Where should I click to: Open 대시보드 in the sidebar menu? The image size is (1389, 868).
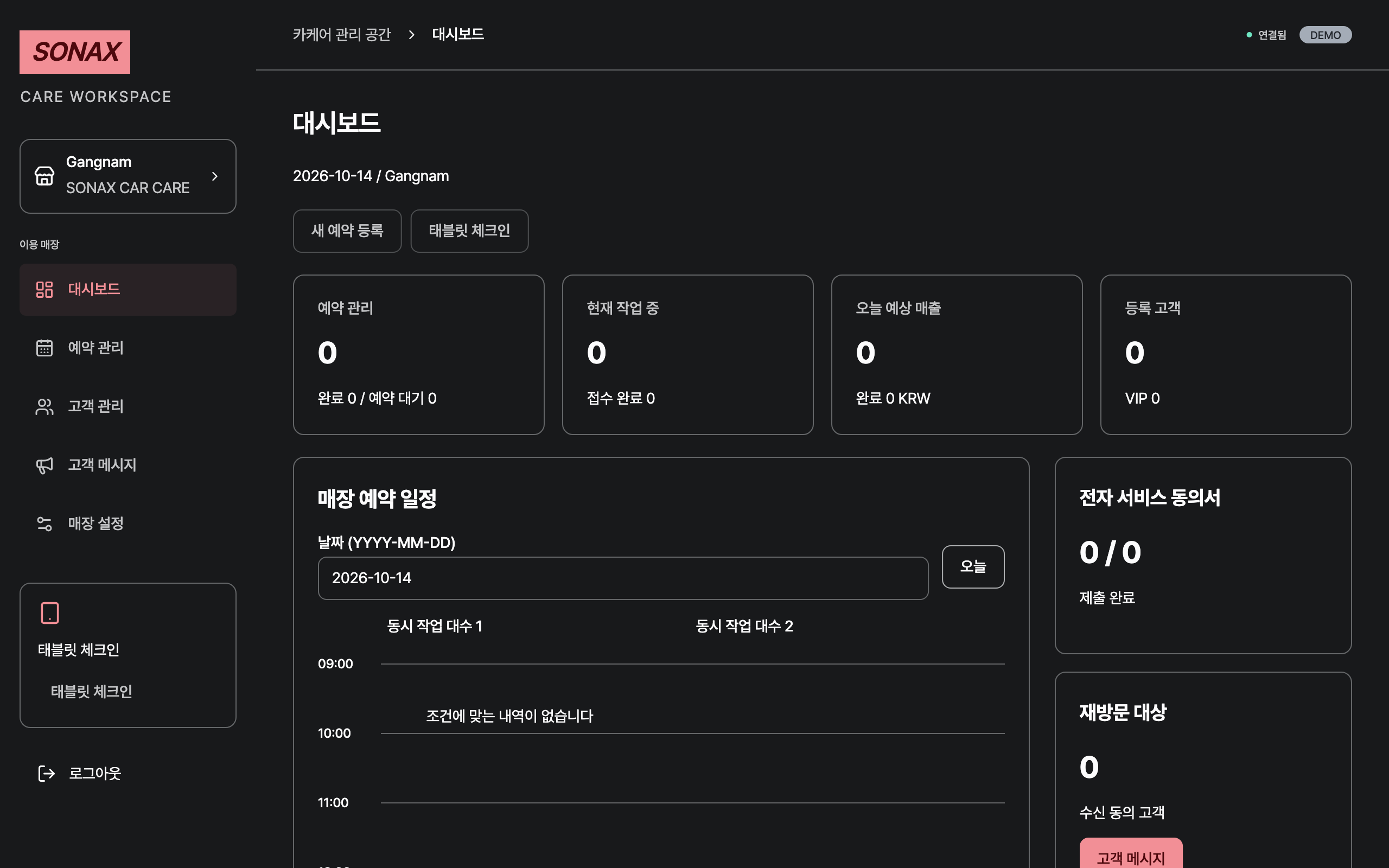point(128,289)
